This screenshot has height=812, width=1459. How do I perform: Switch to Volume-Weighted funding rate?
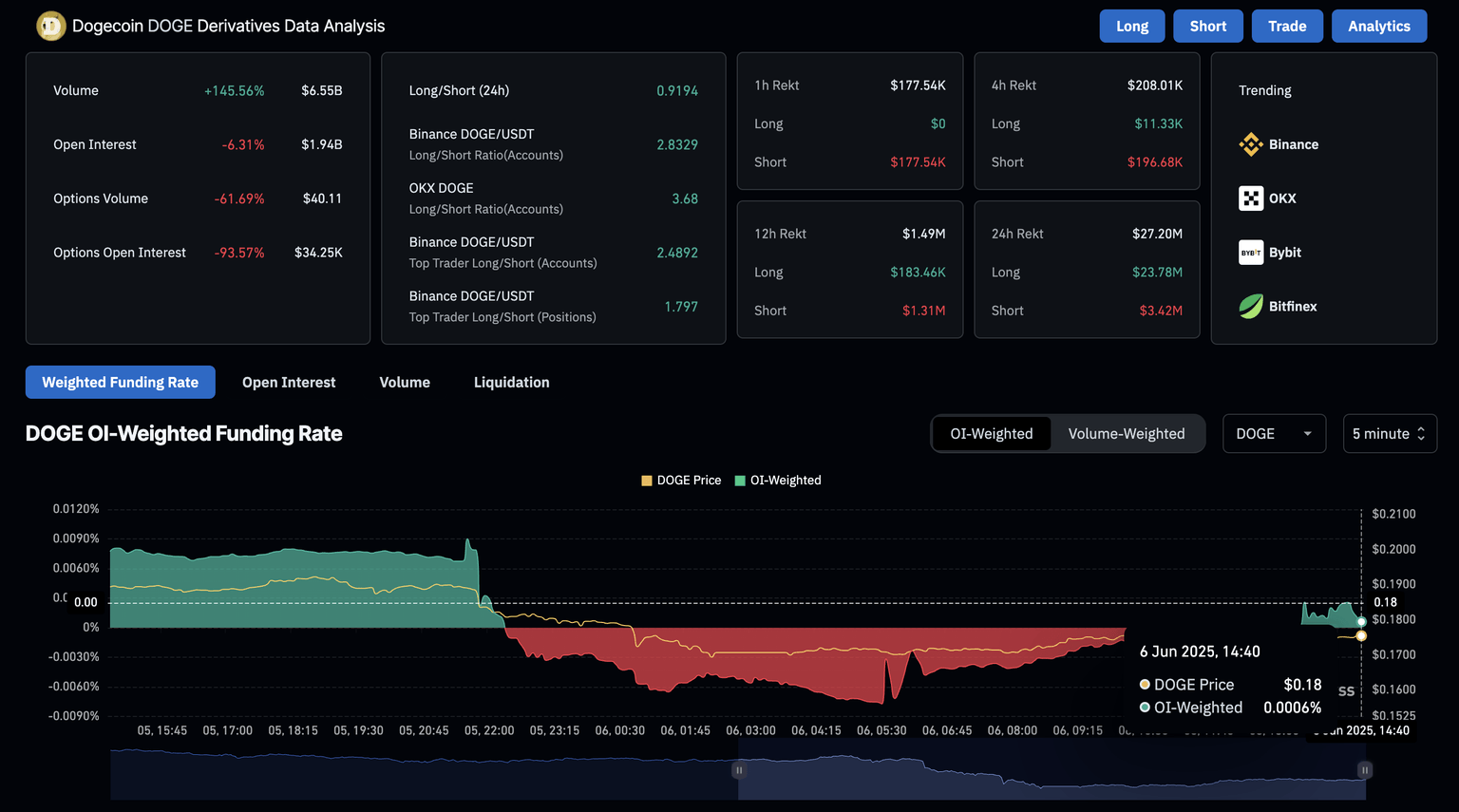(1126, 434)
